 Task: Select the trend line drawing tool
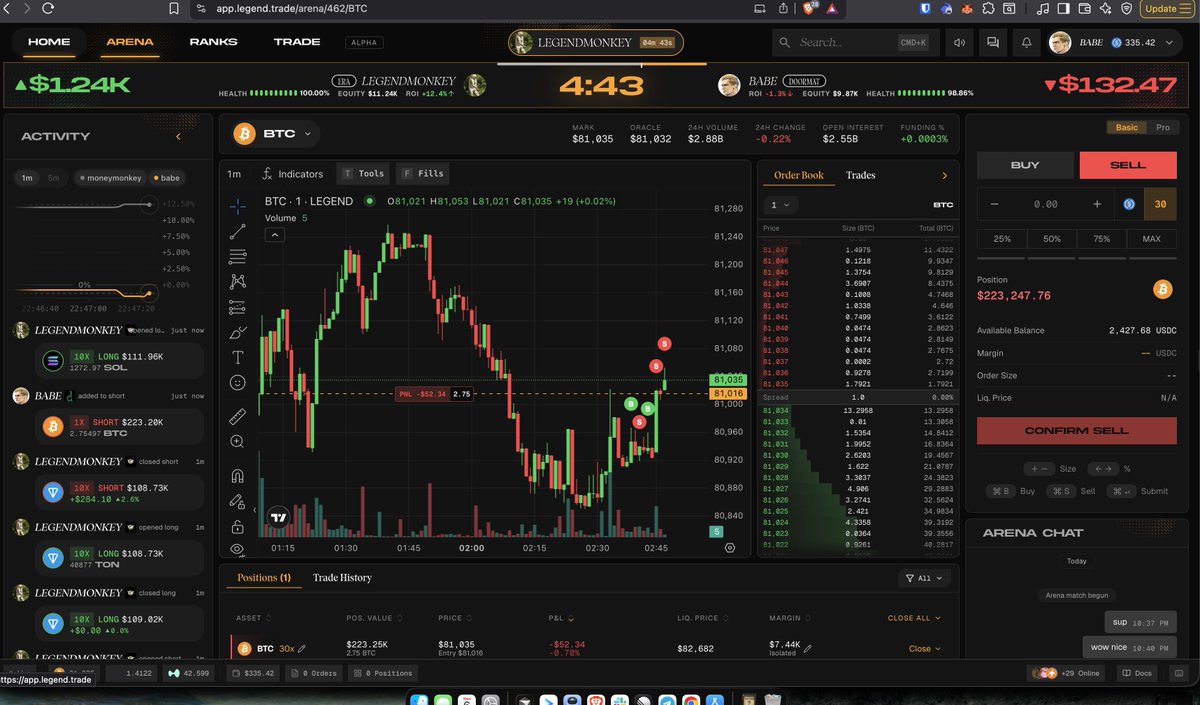pos(237,231)
